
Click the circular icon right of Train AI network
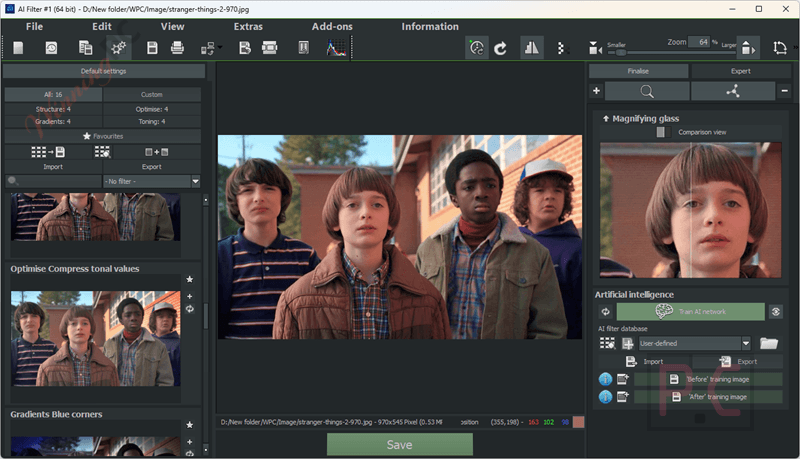776,312
